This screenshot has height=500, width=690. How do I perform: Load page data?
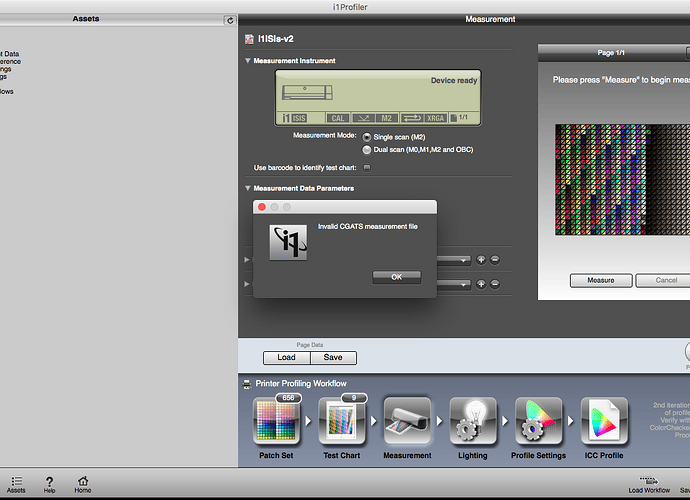point(286,357)
